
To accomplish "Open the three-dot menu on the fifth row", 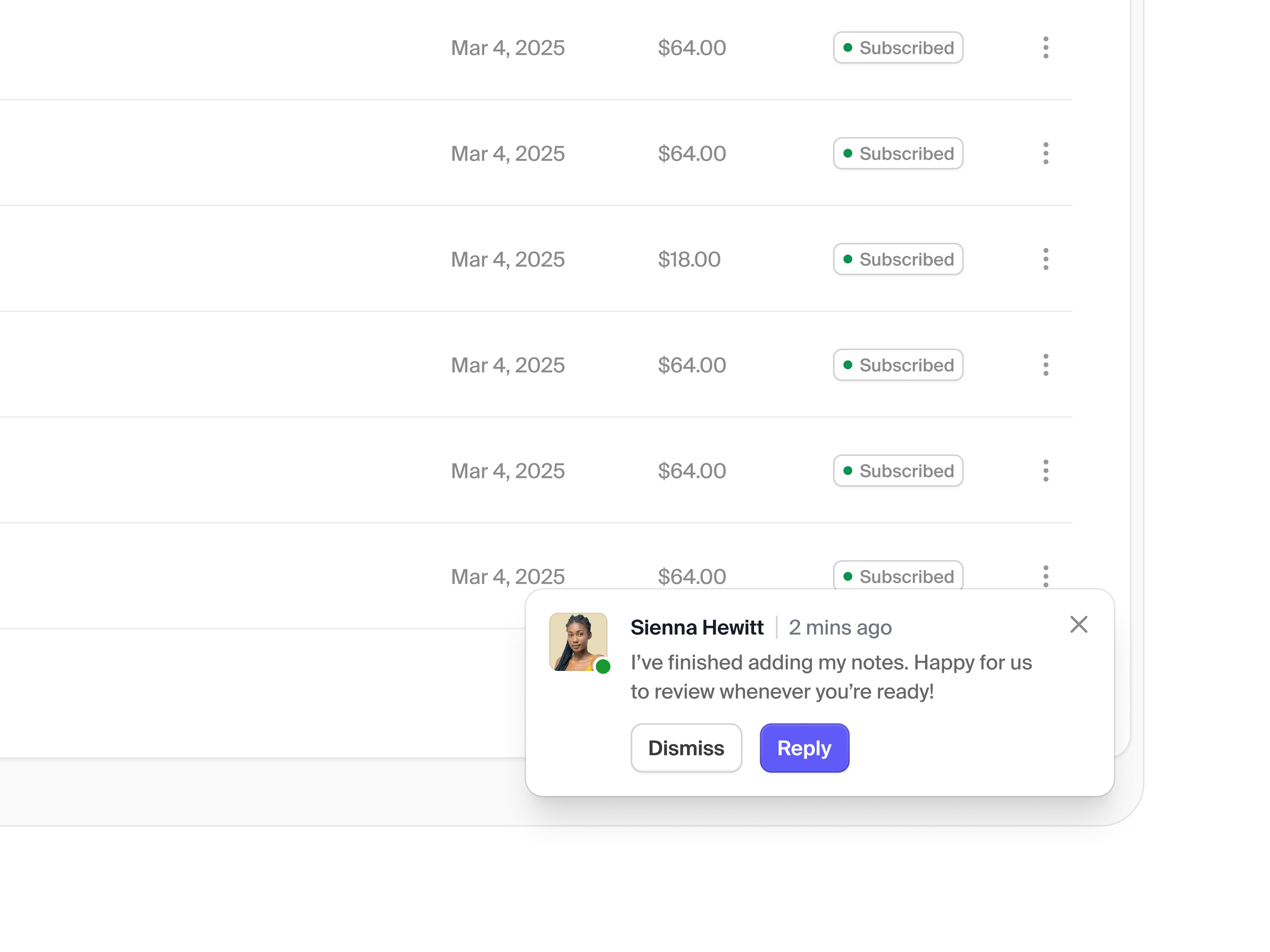I will point(1046,471).
